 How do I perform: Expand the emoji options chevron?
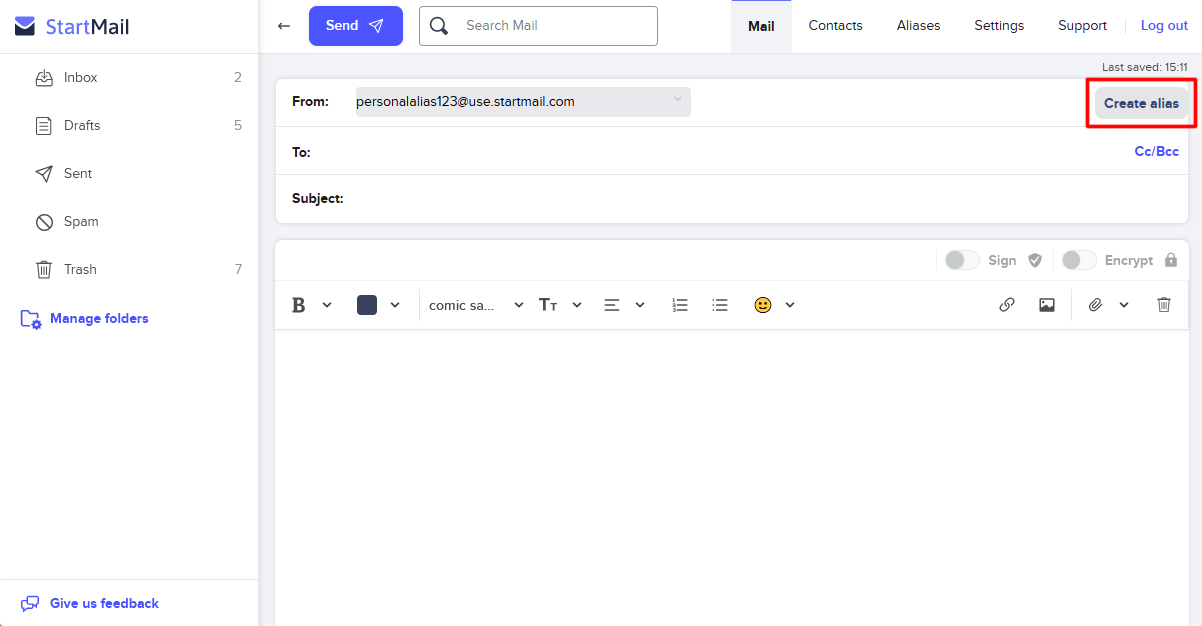point(790,305)
